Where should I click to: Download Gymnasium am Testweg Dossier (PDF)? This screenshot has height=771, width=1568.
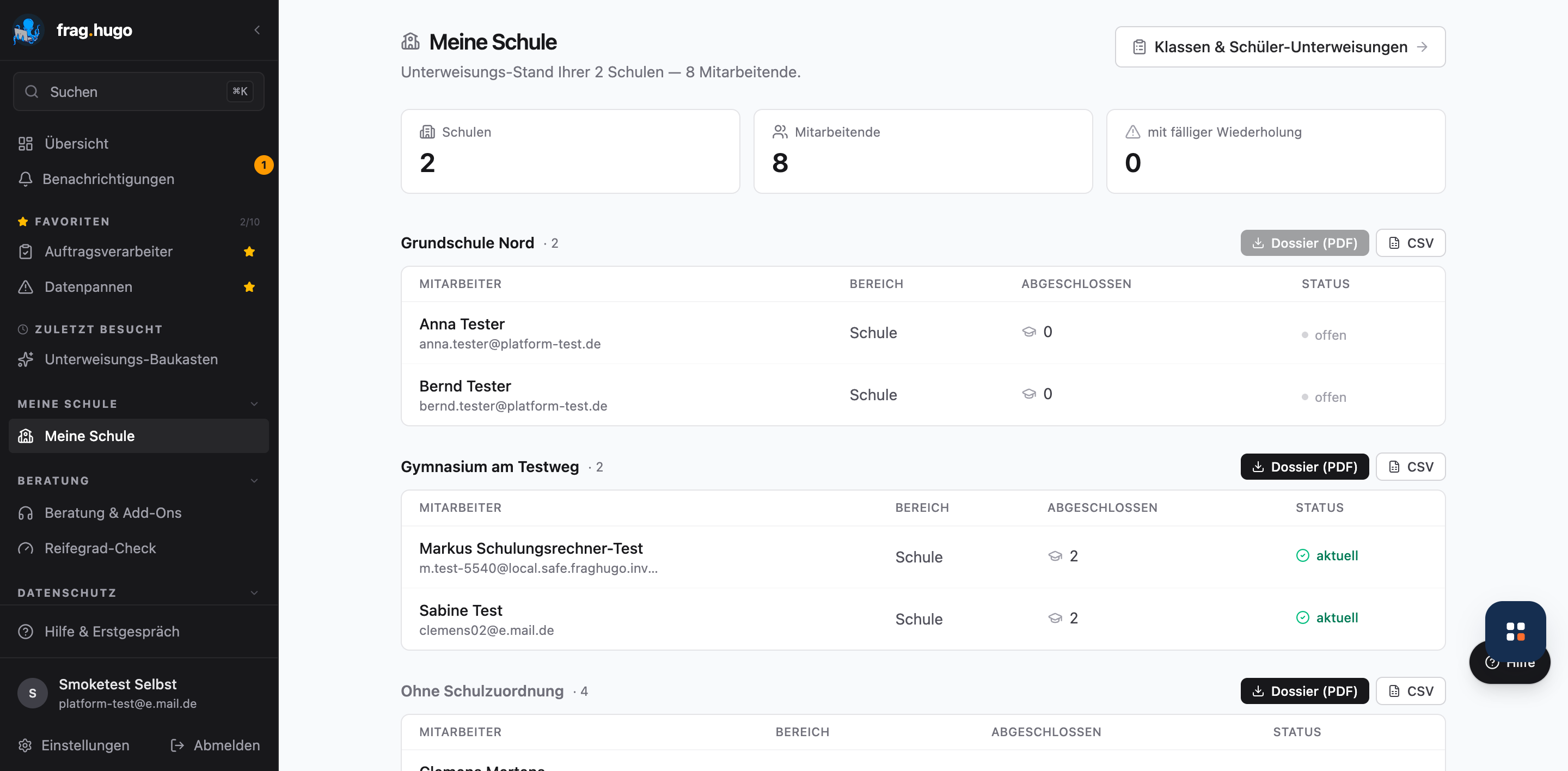coord(1304,467)
